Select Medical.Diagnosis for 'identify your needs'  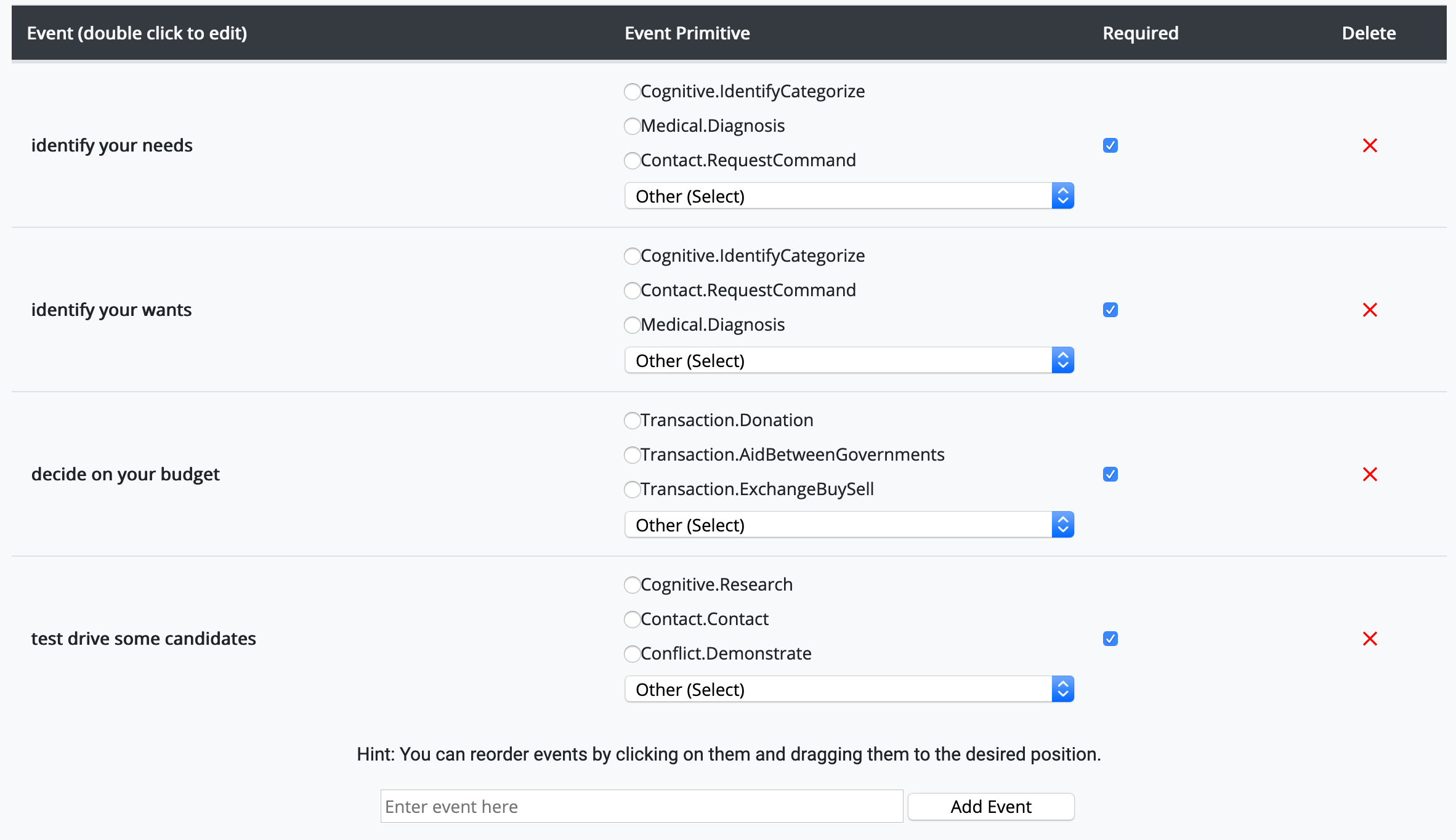point(632,126)
